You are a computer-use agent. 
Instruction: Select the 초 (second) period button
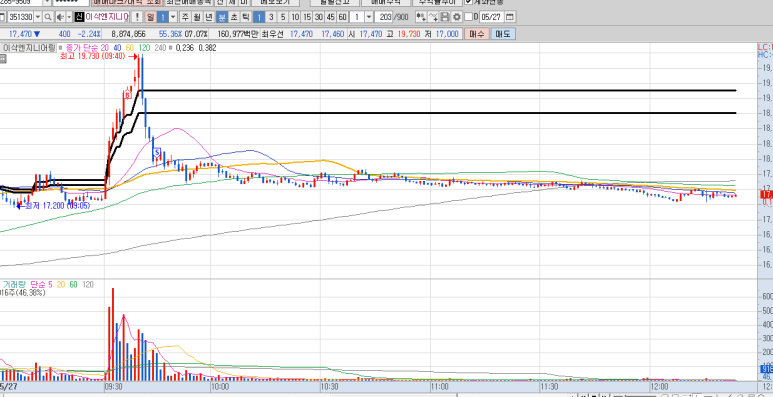(234, 17)
